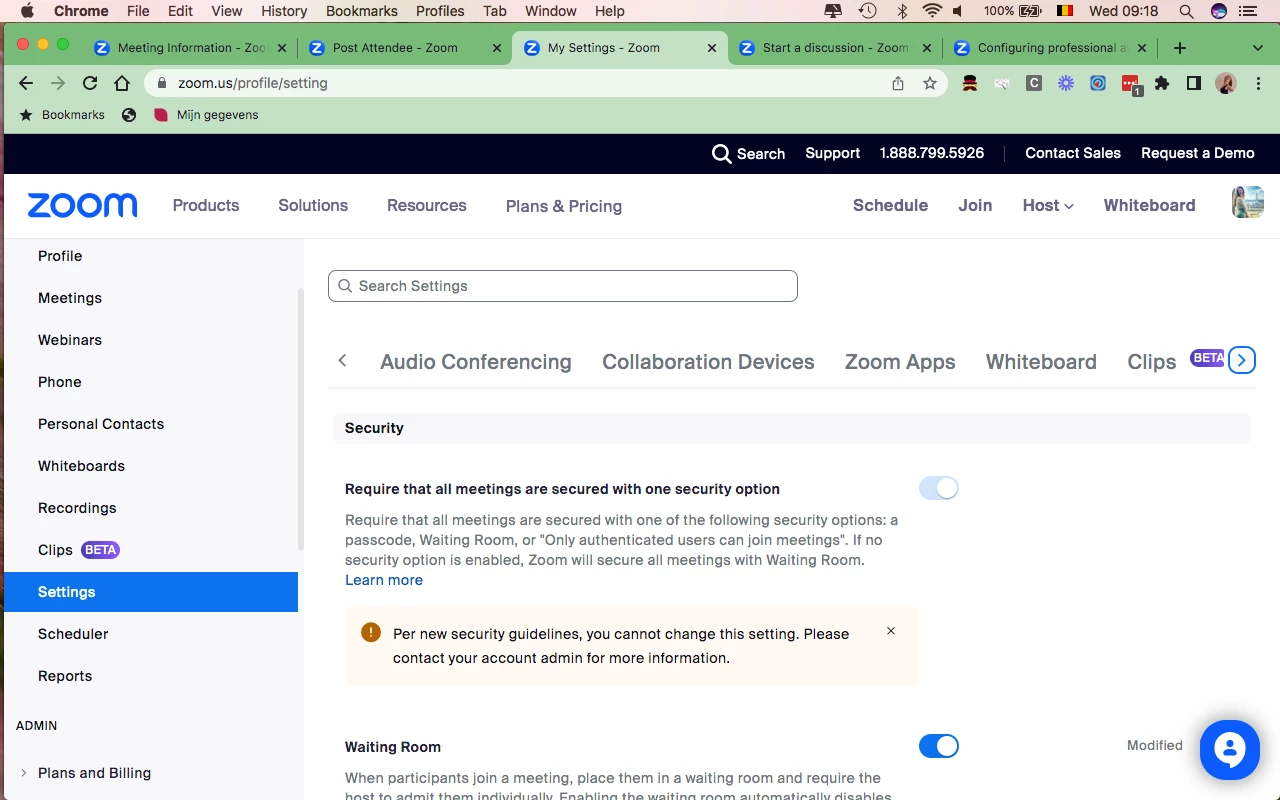This screenshot has width=1280, height=800.
Task: Click the Search Settings field
Action: point(563,286)
